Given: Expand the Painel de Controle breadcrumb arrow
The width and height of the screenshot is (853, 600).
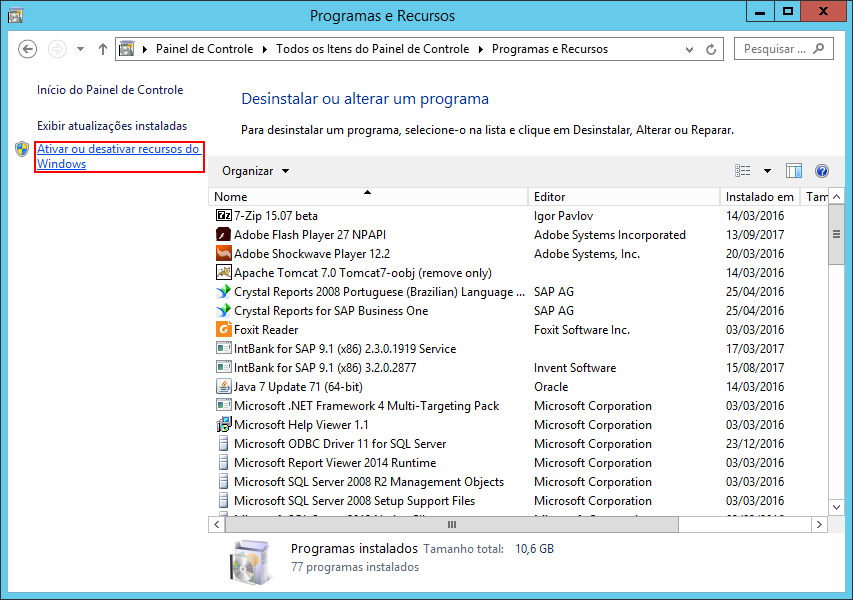Looking at the screenshot, I should [x=264, y=49].
